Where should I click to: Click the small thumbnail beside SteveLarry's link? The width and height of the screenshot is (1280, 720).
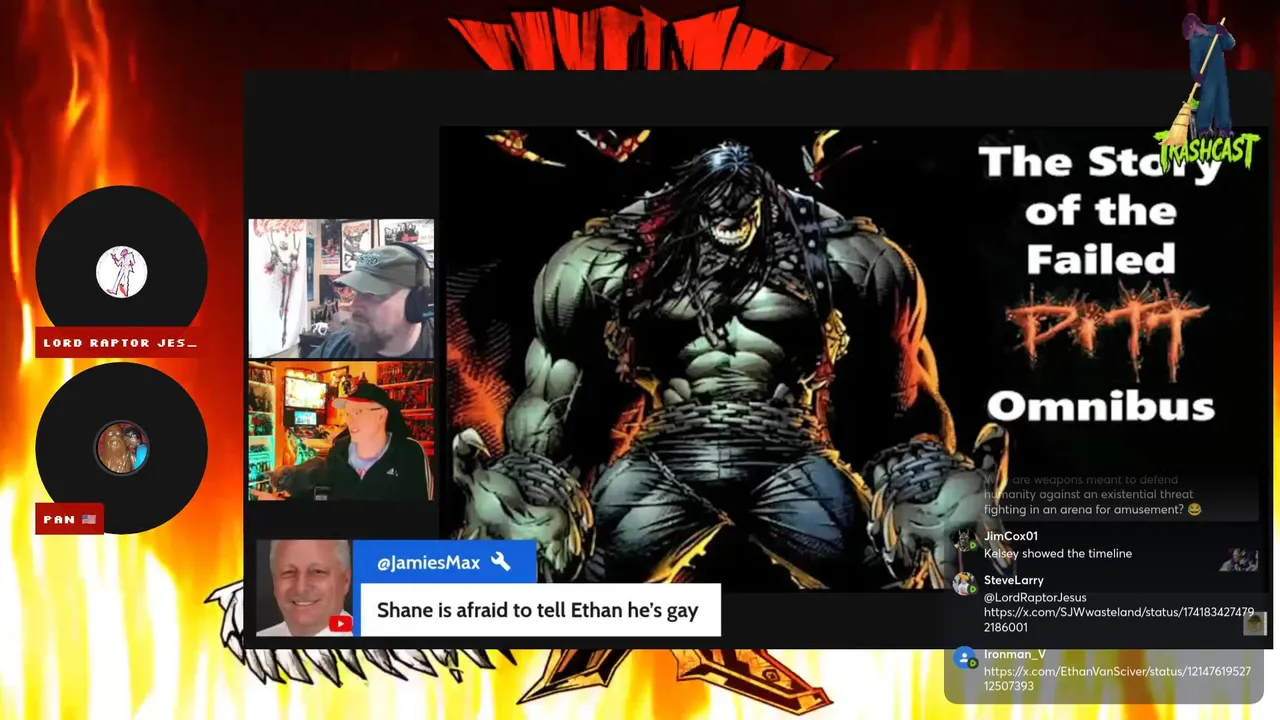coord(1255,623)
